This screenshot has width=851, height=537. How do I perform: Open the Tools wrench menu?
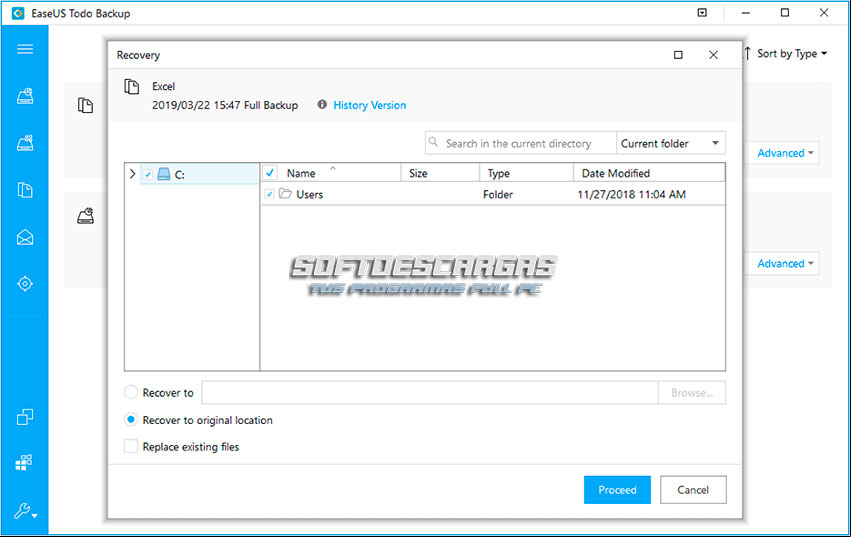(25, 511)
